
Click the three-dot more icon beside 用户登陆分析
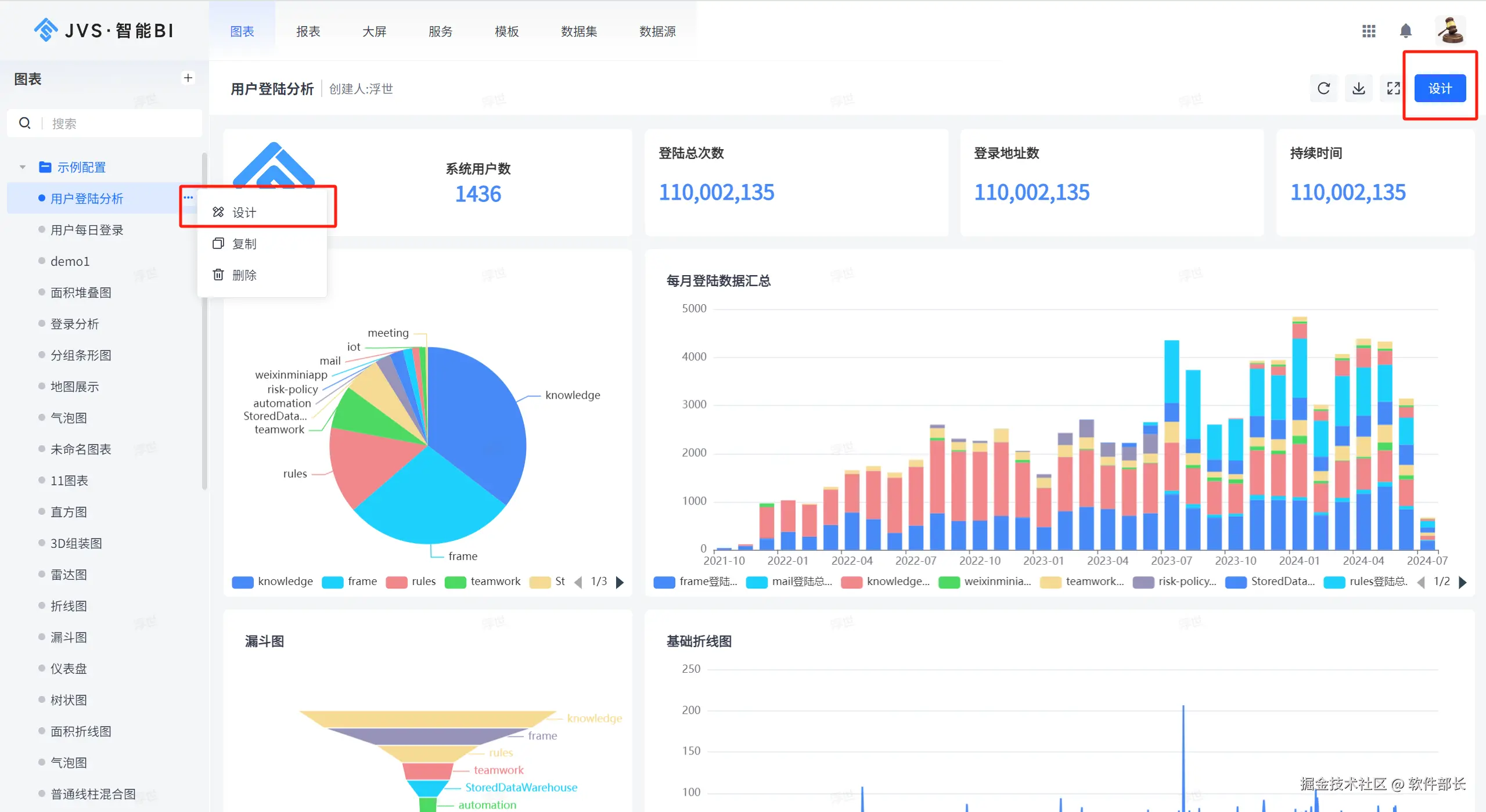point(188,197)
